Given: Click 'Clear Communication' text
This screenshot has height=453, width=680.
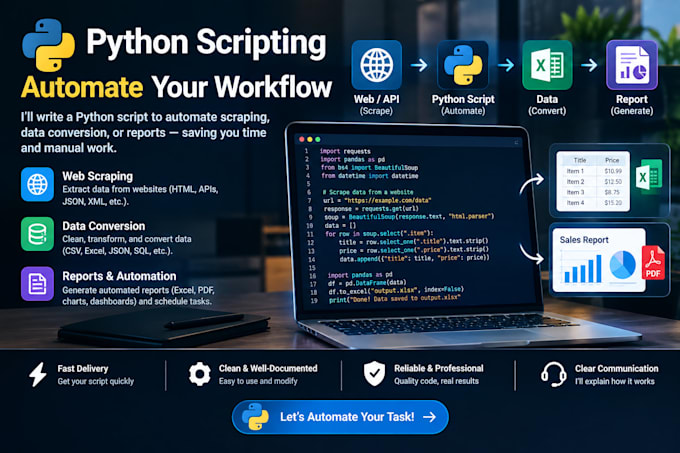Looking at the screenshot, I should point(617,368).
